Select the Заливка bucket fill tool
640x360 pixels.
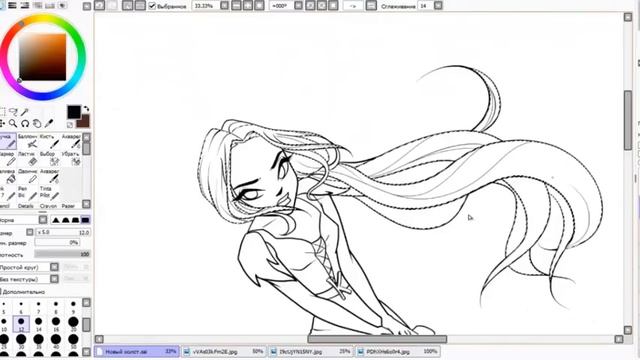coord(8,176)
